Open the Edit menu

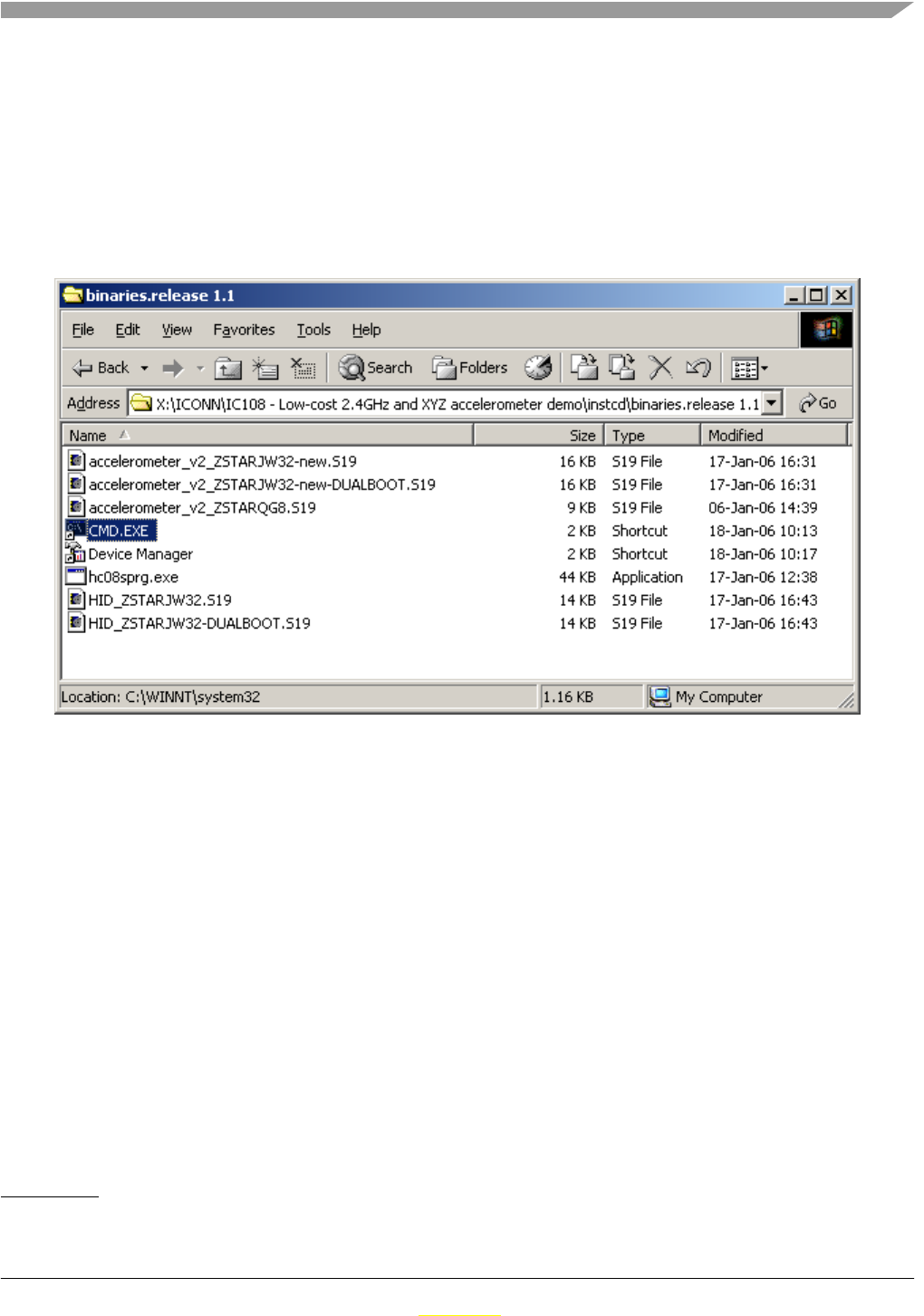click(x=128, y=330)
